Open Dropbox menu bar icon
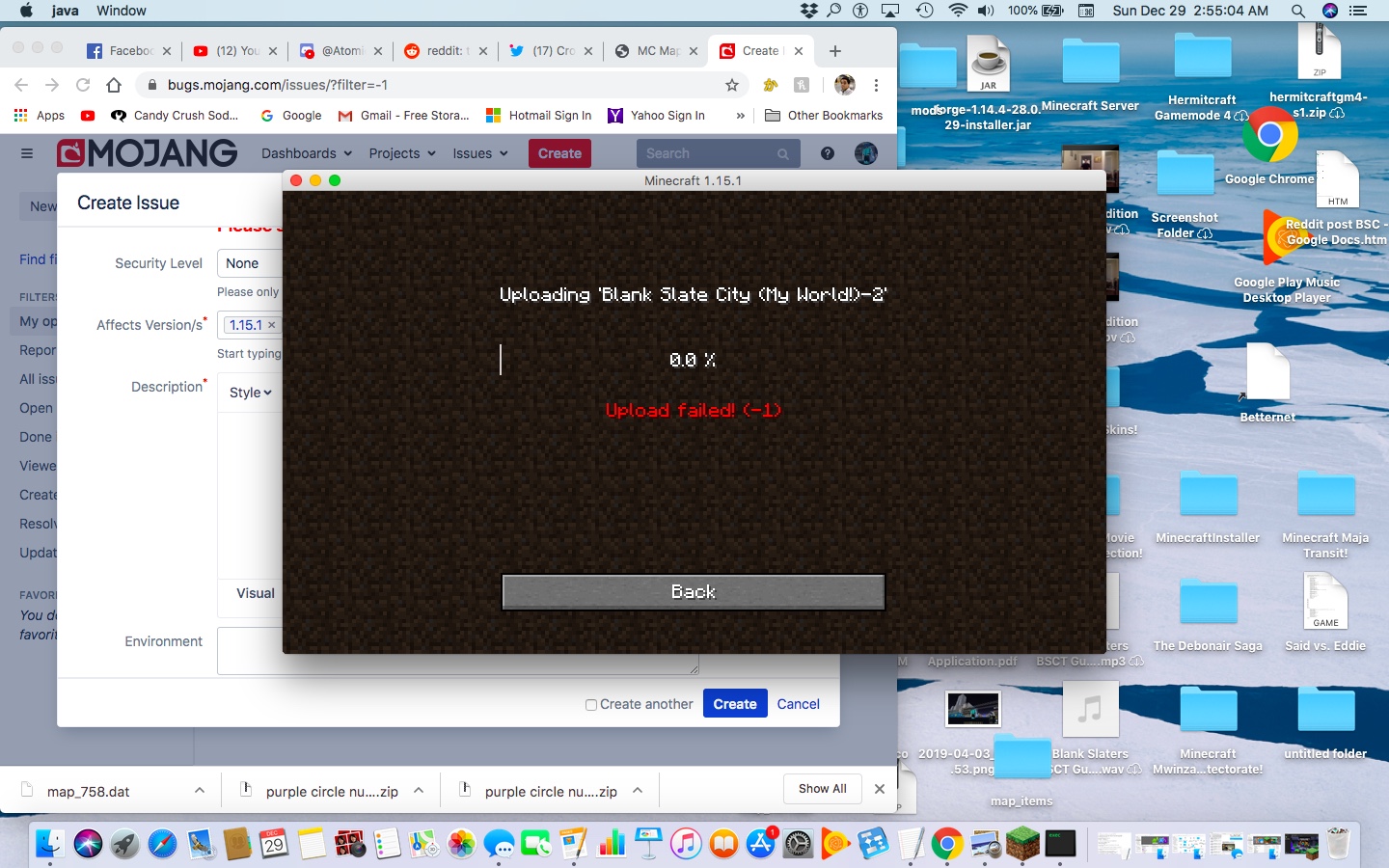Viewport: 1389px width, 868px height. [809, 11]
